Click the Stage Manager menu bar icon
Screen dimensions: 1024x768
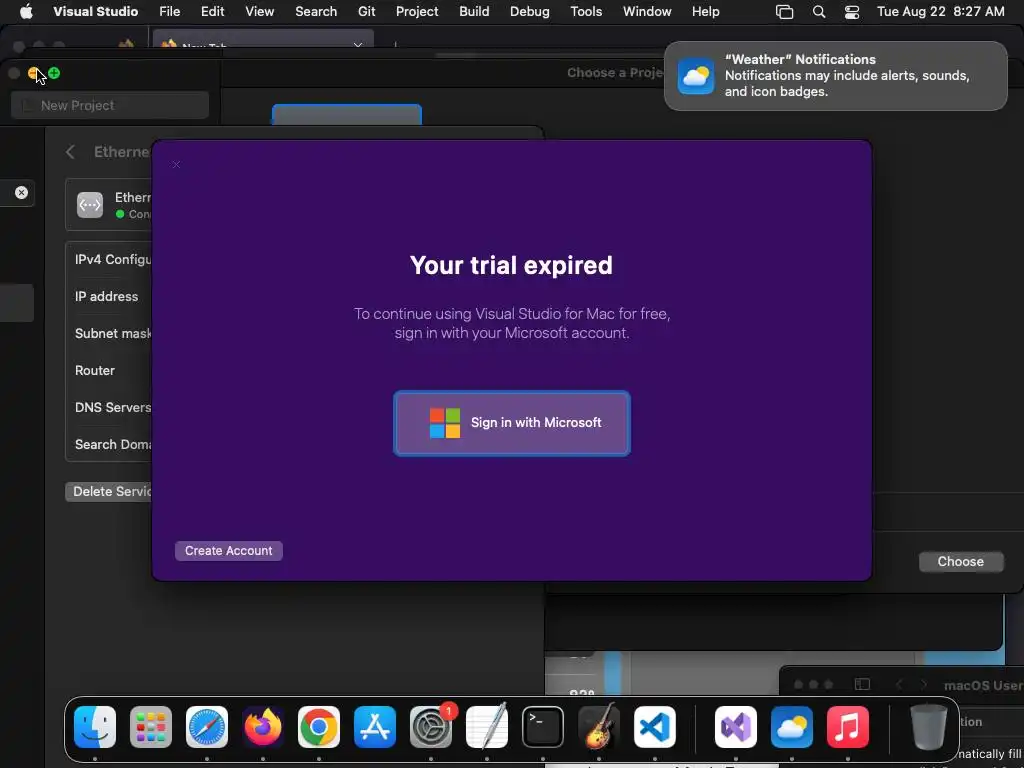[x=784, y=11]
